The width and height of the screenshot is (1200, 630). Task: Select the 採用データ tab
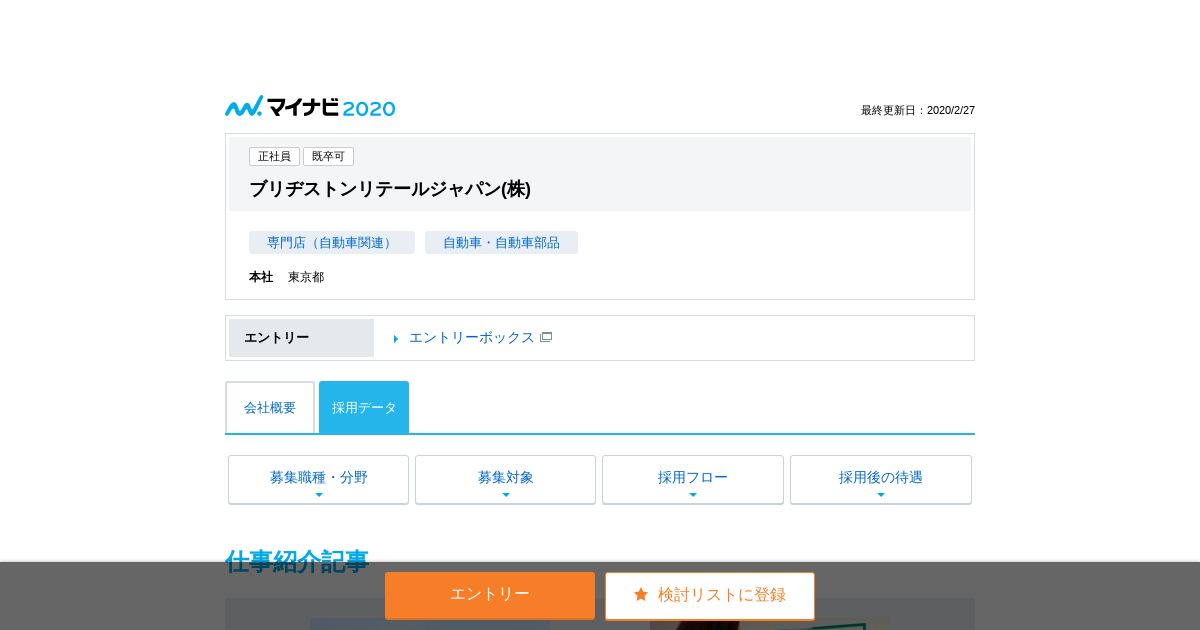[x=364, y=407]
